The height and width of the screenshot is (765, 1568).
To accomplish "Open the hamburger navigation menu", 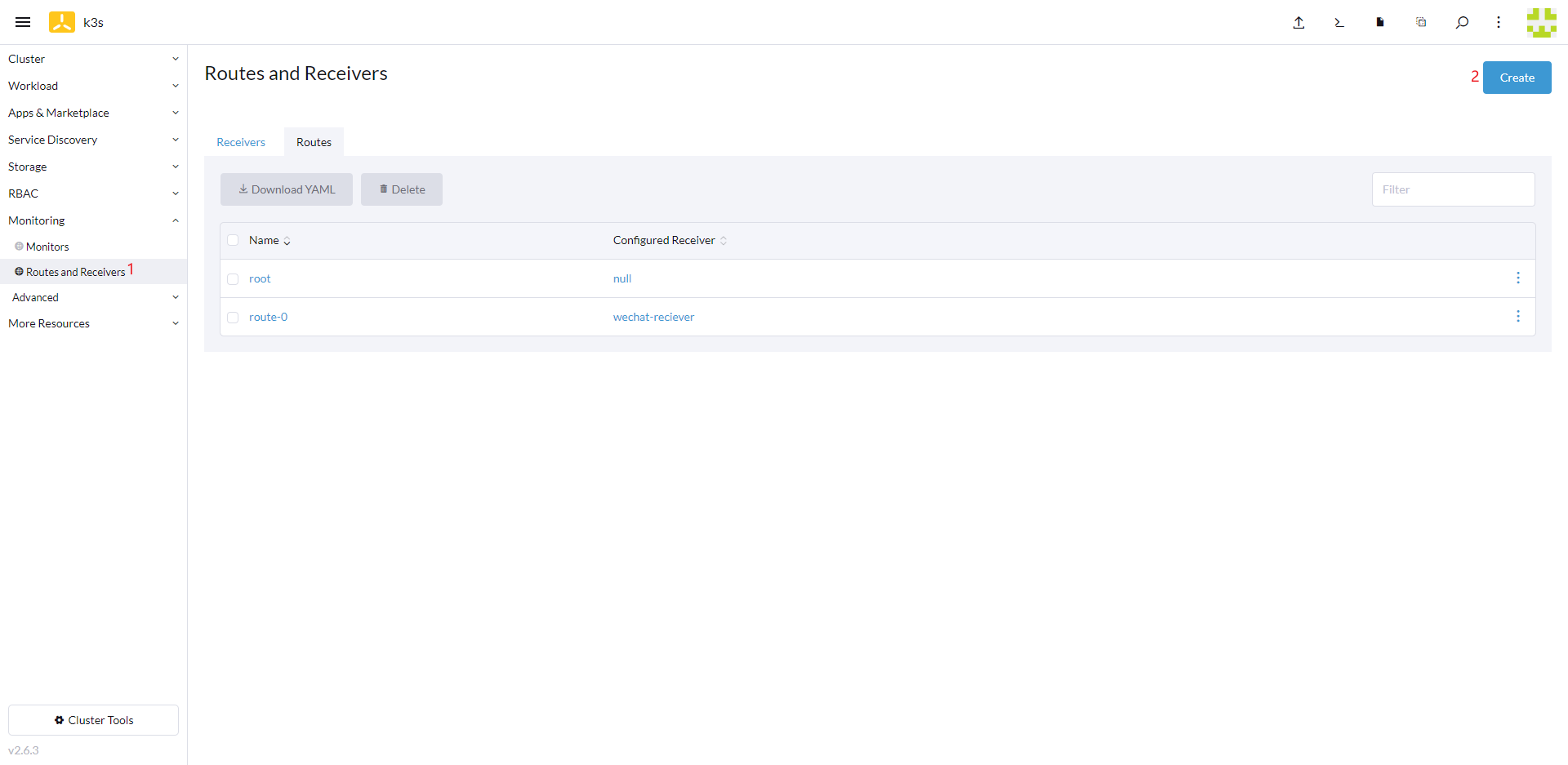I will pos(23,22).
